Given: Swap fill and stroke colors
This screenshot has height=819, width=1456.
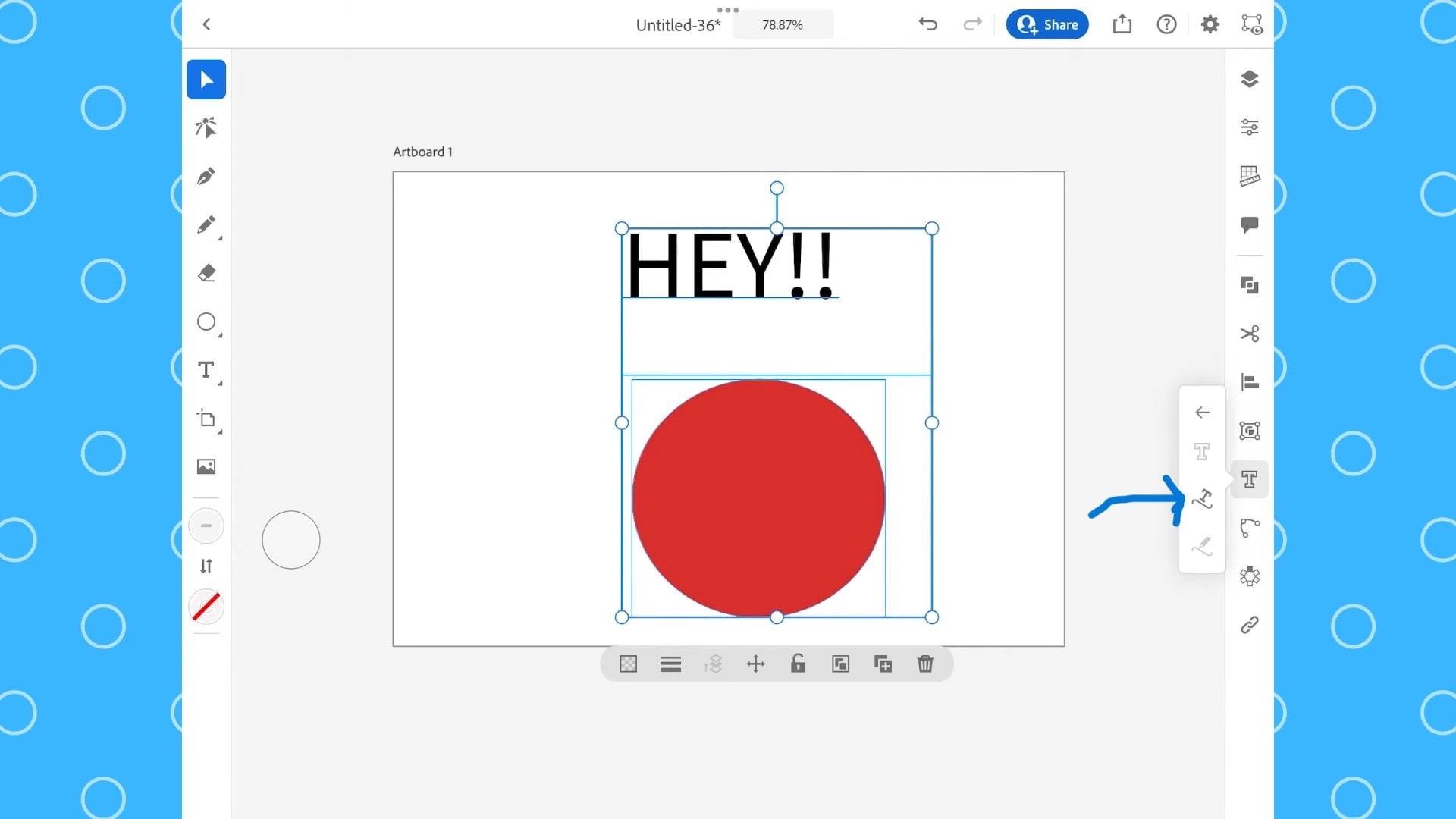Looking at the screenshot, I should tap(206, 566).
